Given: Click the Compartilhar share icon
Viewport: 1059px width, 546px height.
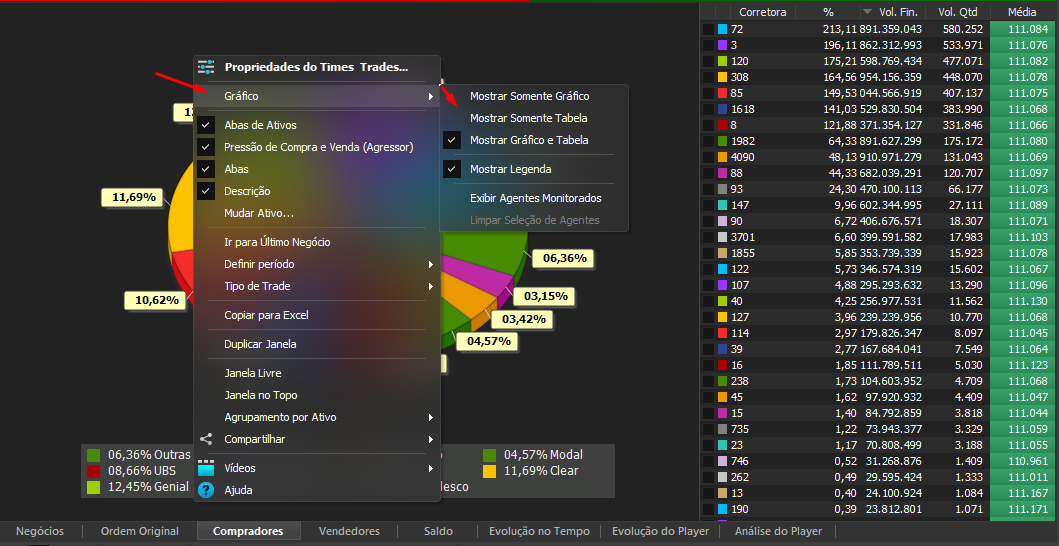Looking at the screenshot, I should (206, 439).
